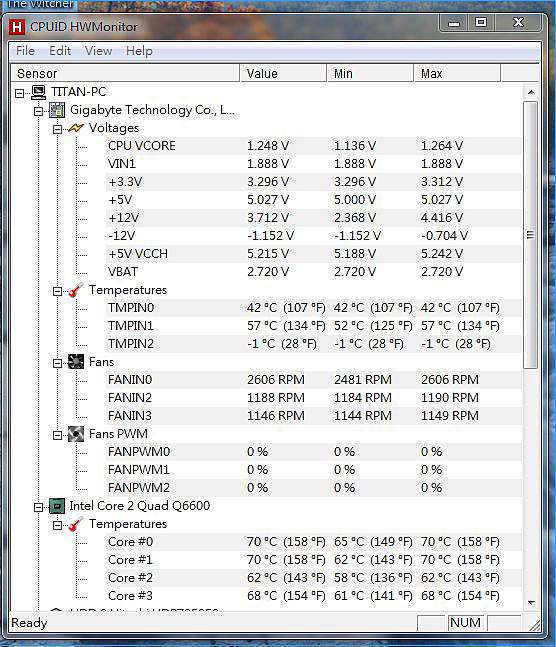The height and width of the screenshot is (647, 556).
Task: Select the TMPIN2 temperature row
Action: [x=314, y=344]
